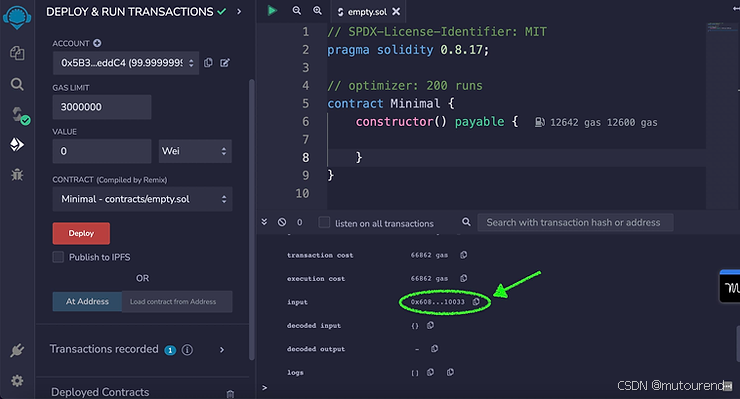Open the File explorer panel
Image resolution: width=740 pixels, height=399 pixels.
pos(17,52)
